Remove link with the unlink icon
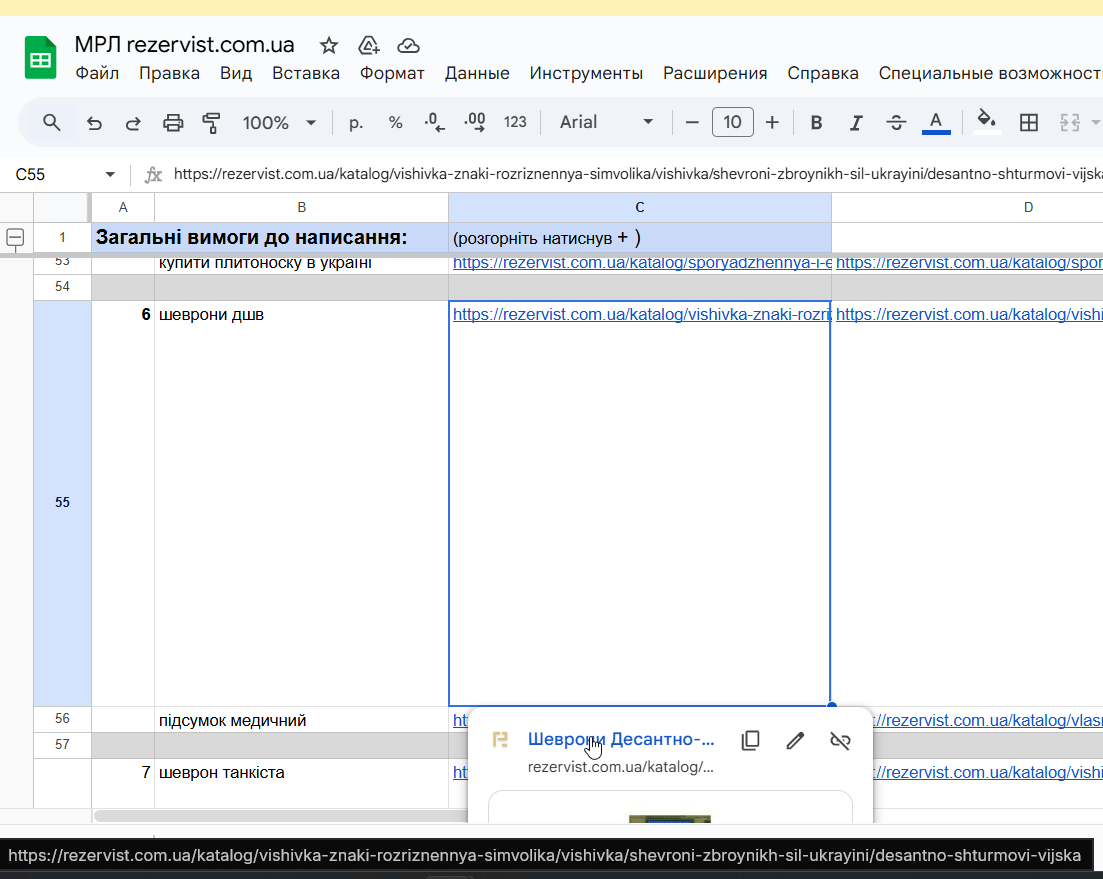The width and height of the screenshot is (1103, 879). [x=840, y=740]
